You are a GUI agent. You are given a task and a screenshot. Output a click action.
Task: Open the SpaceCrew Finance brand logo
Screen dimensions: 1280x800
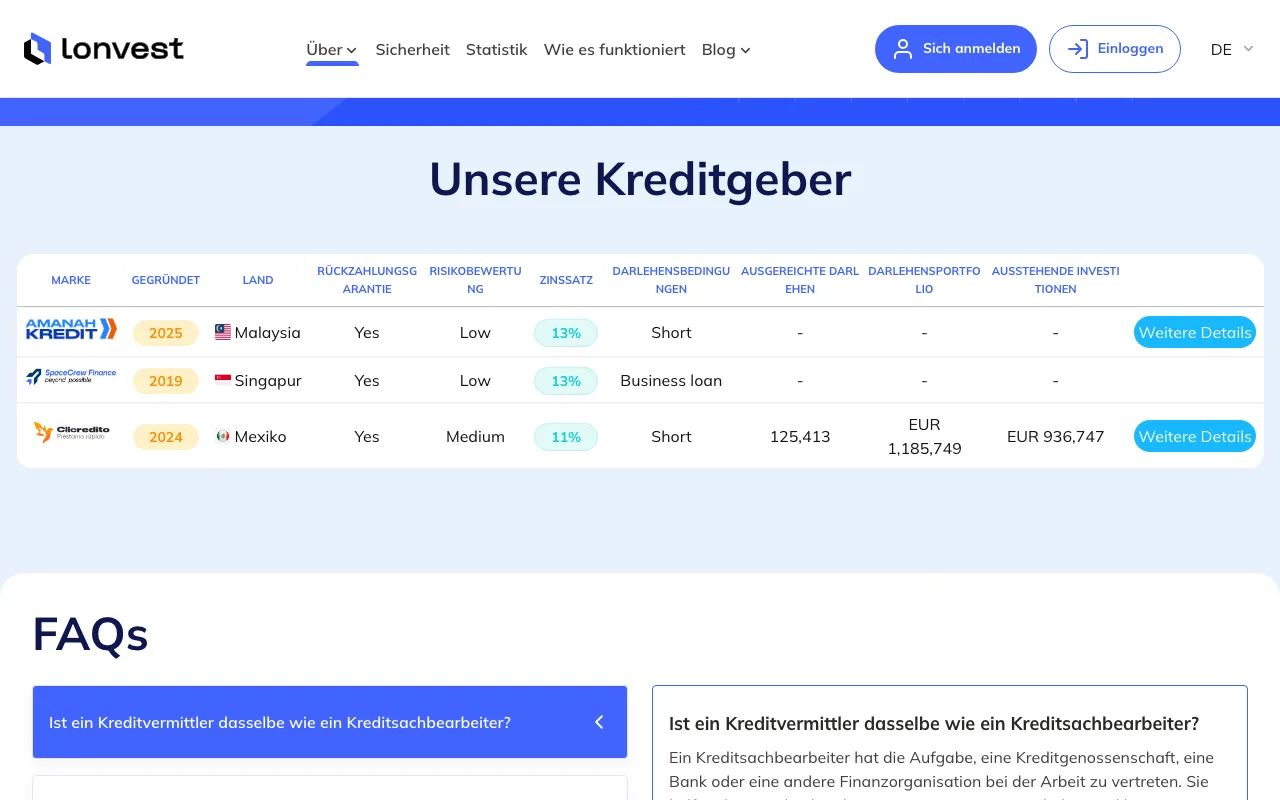pos(71,377)
